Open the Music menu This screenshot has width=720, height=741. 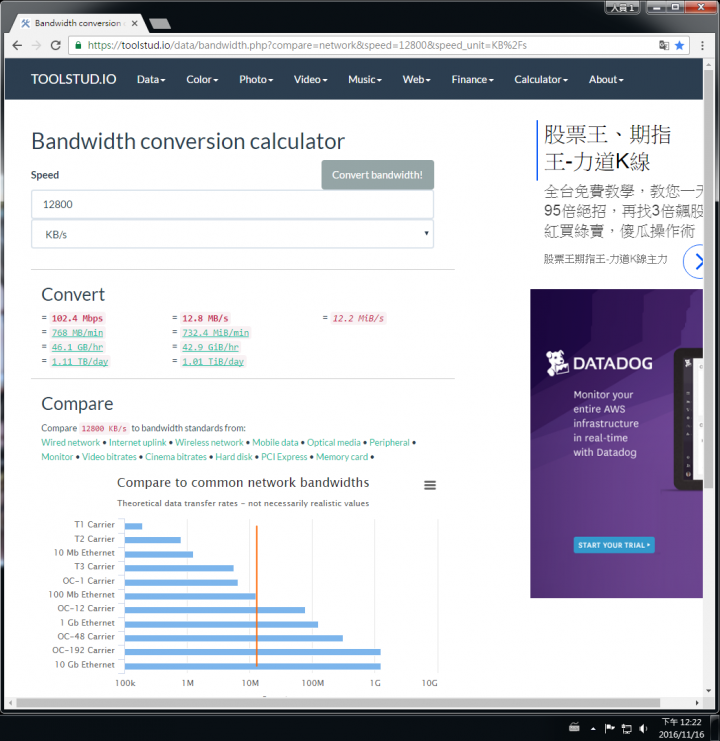tap(365, 79)
